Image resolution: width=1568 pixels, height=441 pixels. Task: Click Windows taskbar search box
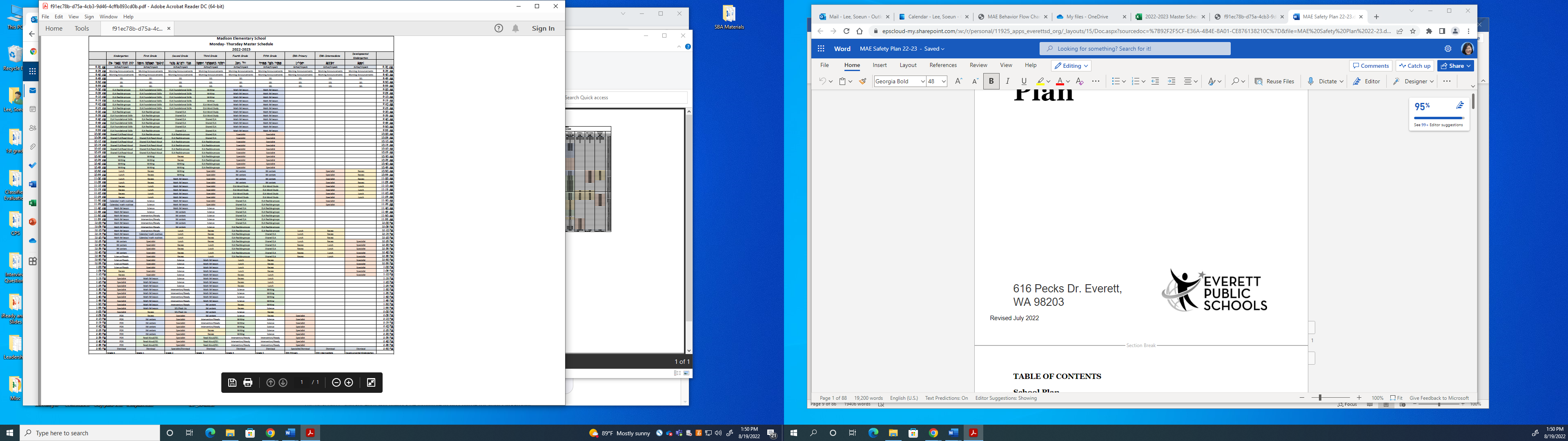point(90,433)
